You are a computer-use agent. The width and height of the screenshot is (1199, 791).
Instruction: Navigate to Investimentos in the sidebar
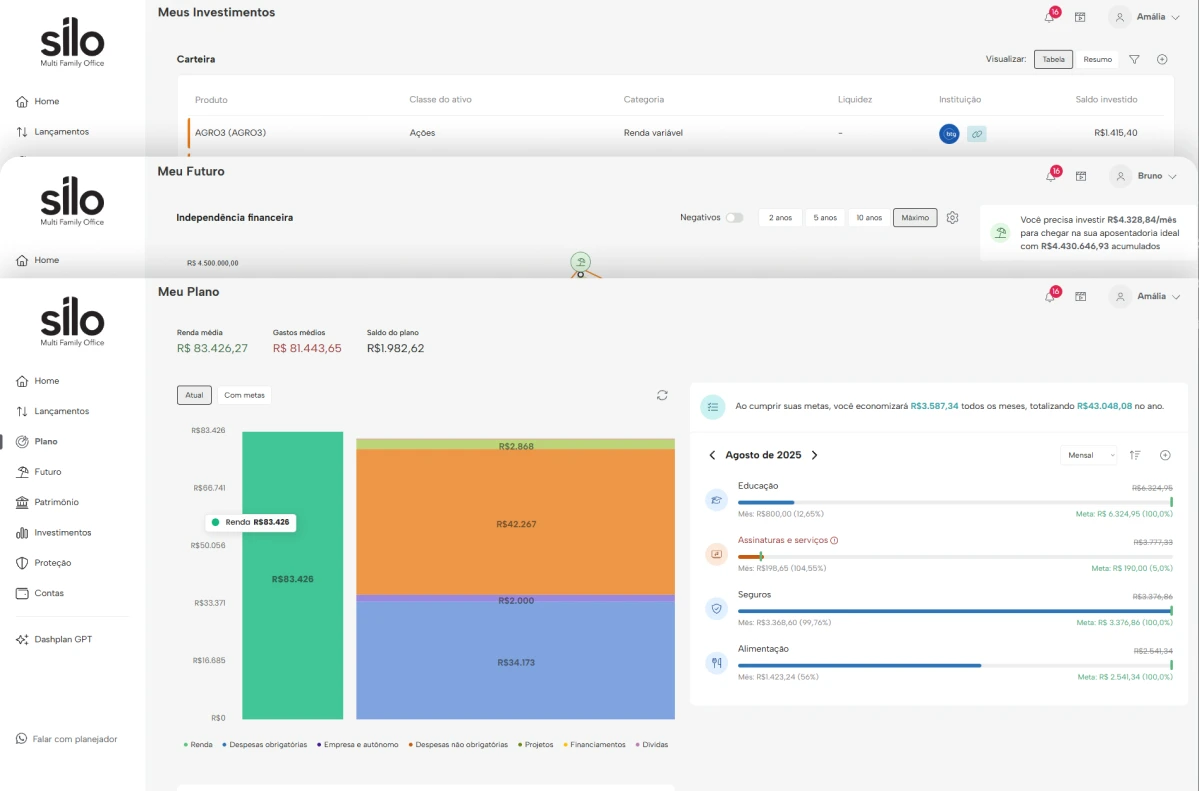pos(62,533)
